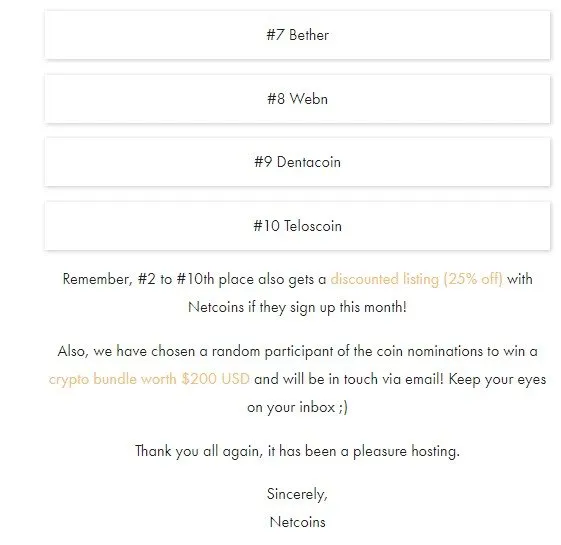Click the '(25% off)' portion of the link
The width and height of the screenshot is (561, 545).
[473, 279]
